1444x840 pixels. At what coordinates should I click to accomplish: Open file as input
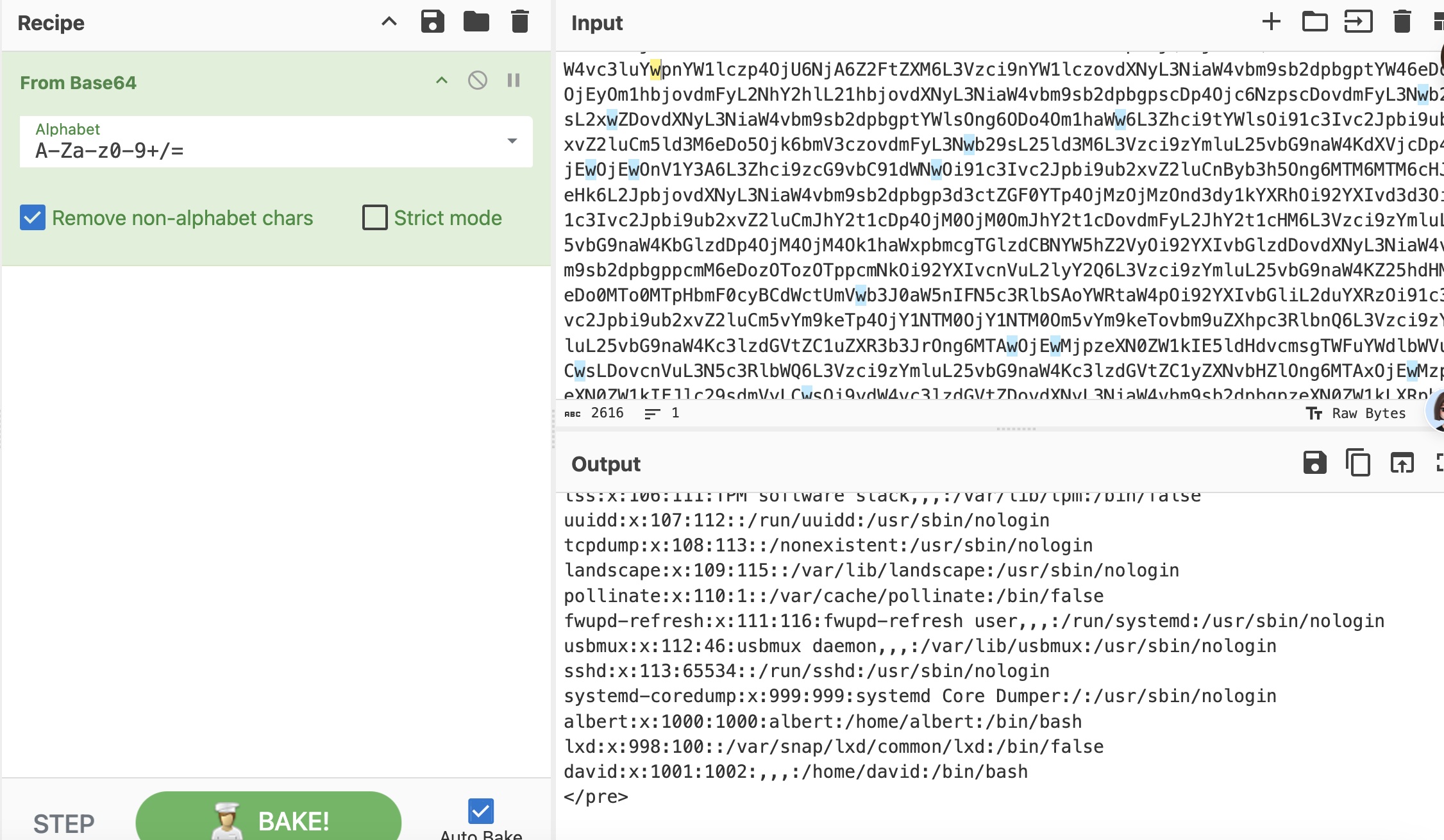pos(1358,22)
